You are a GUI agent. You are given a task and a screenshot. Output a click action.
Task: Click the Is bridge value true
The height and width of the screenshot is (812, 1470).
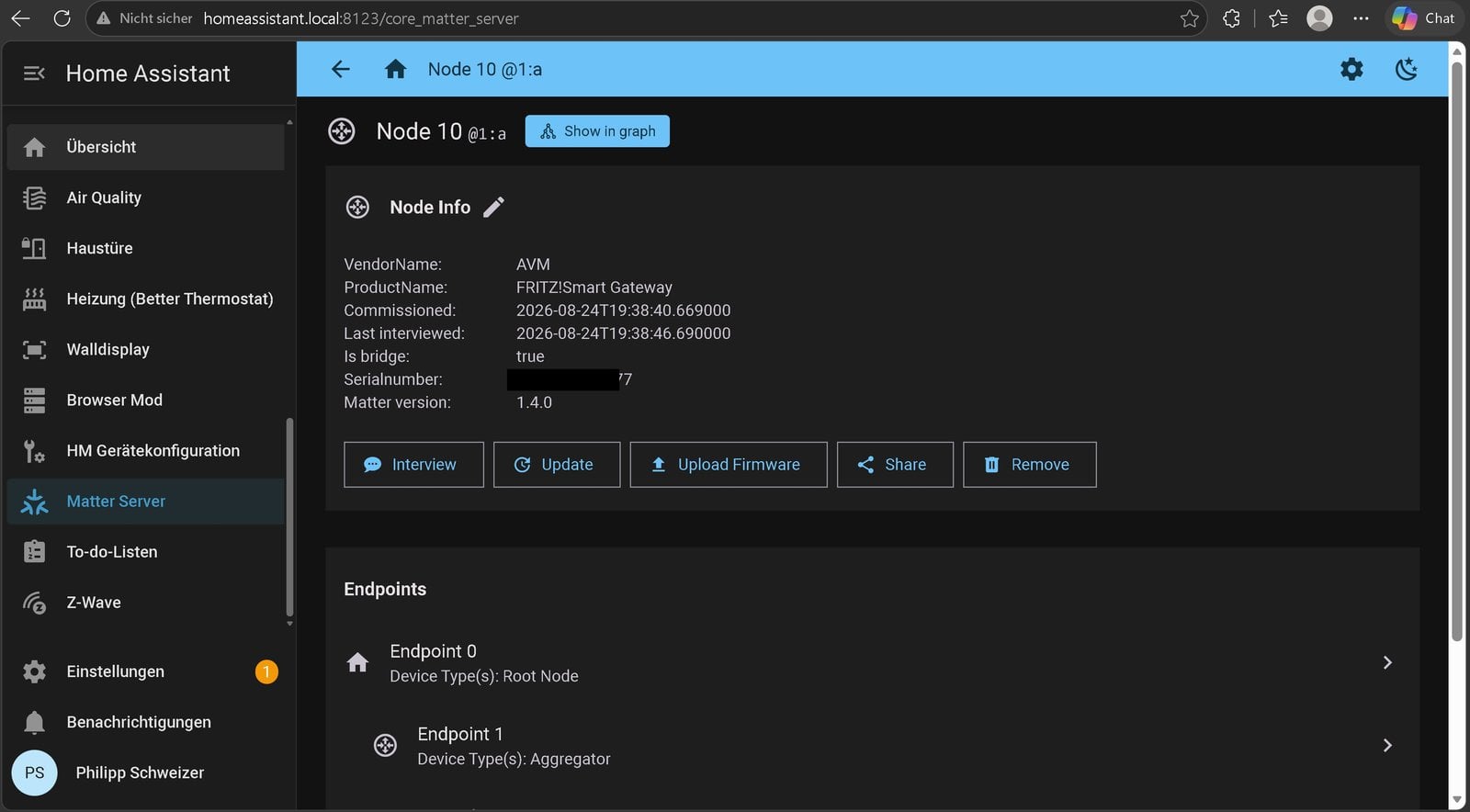coord(530,356)
